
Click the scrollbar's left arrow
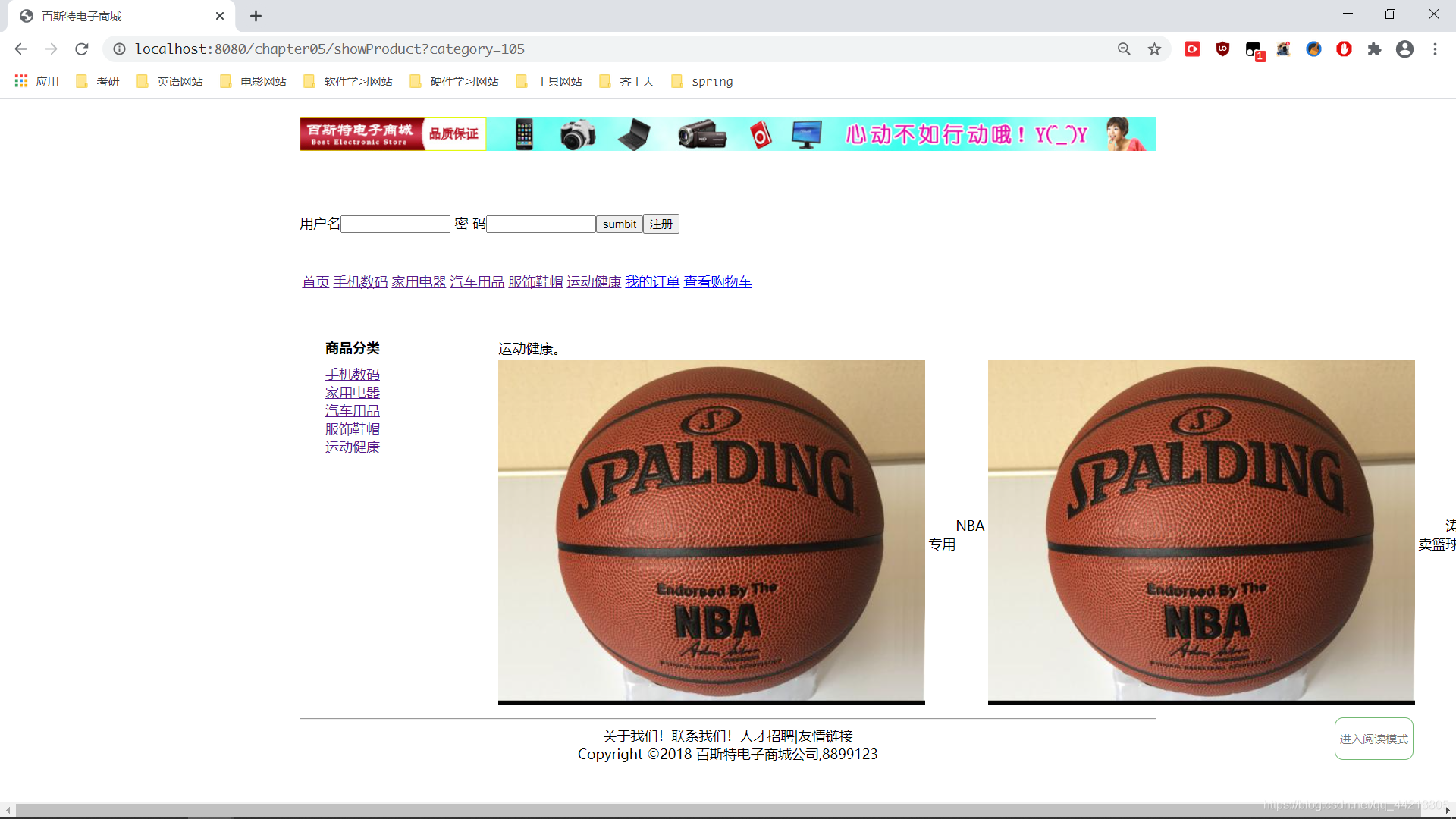8,810
